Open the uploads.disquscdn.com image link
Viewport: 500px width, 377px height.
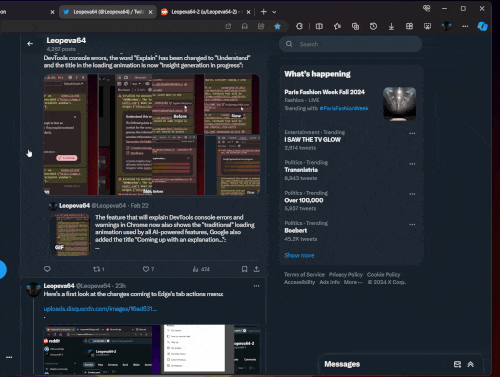click(100, 309)
